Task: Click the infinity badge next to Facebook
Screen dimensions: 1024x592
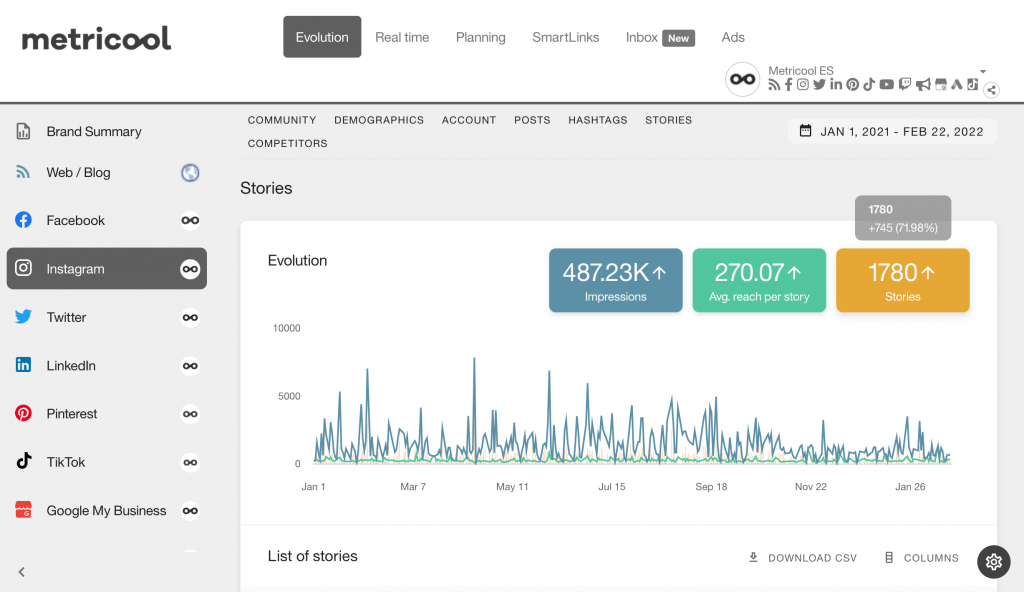Action: point(190,220)
